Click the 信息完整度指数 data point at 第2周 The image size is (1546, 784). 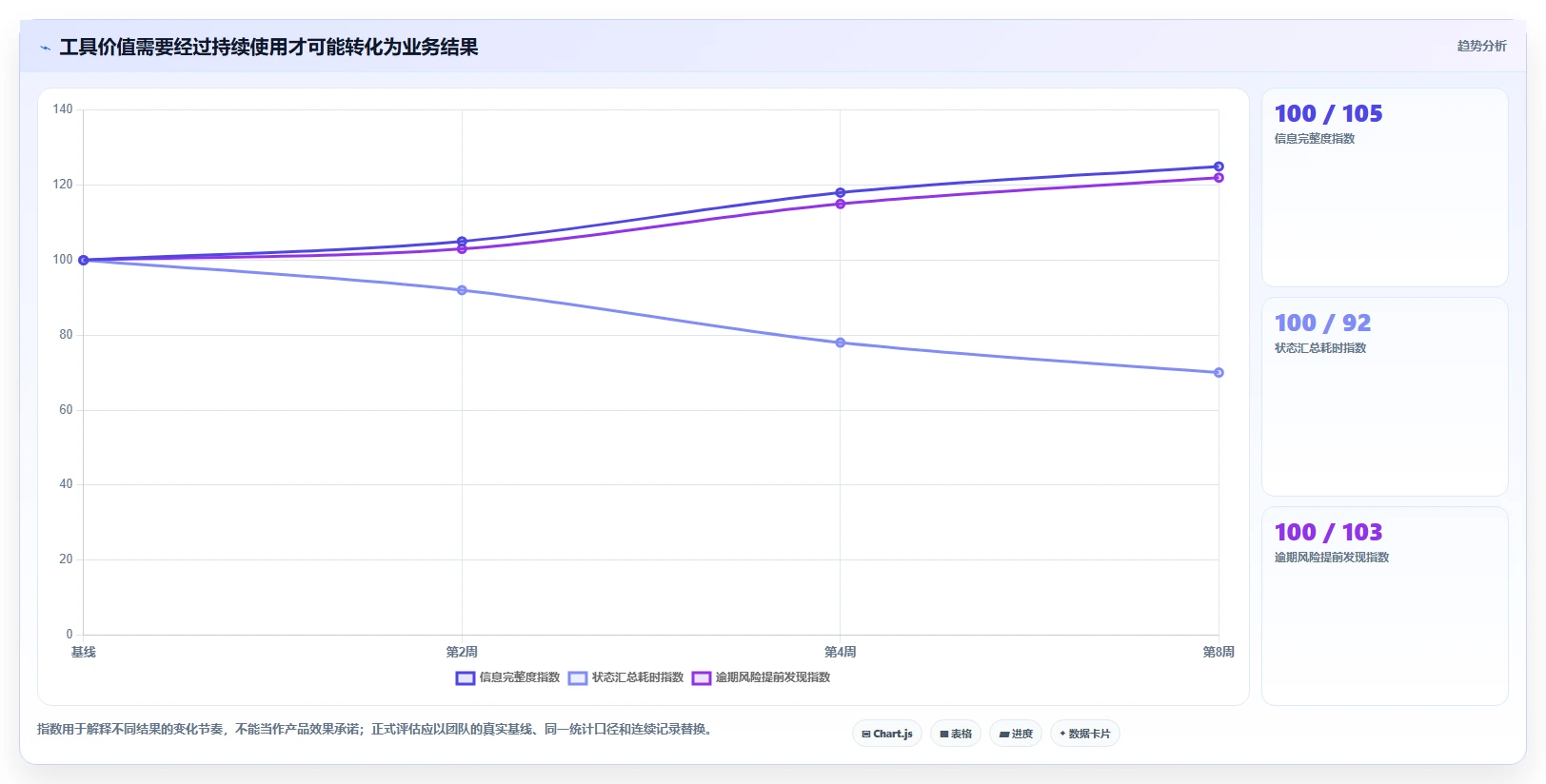click(x=462, y=242)
